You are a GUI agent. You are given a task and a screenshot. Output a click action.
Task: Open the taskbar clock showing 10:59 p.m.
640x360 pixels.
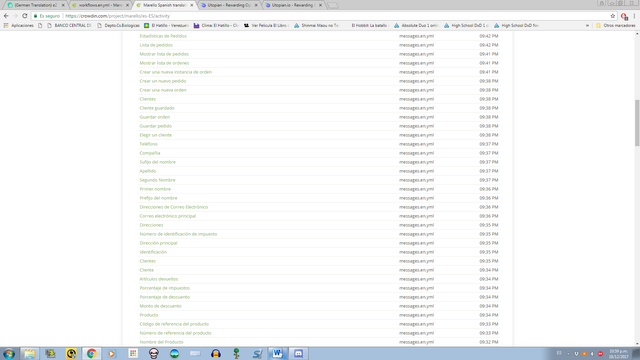click(x=619, y=354)
